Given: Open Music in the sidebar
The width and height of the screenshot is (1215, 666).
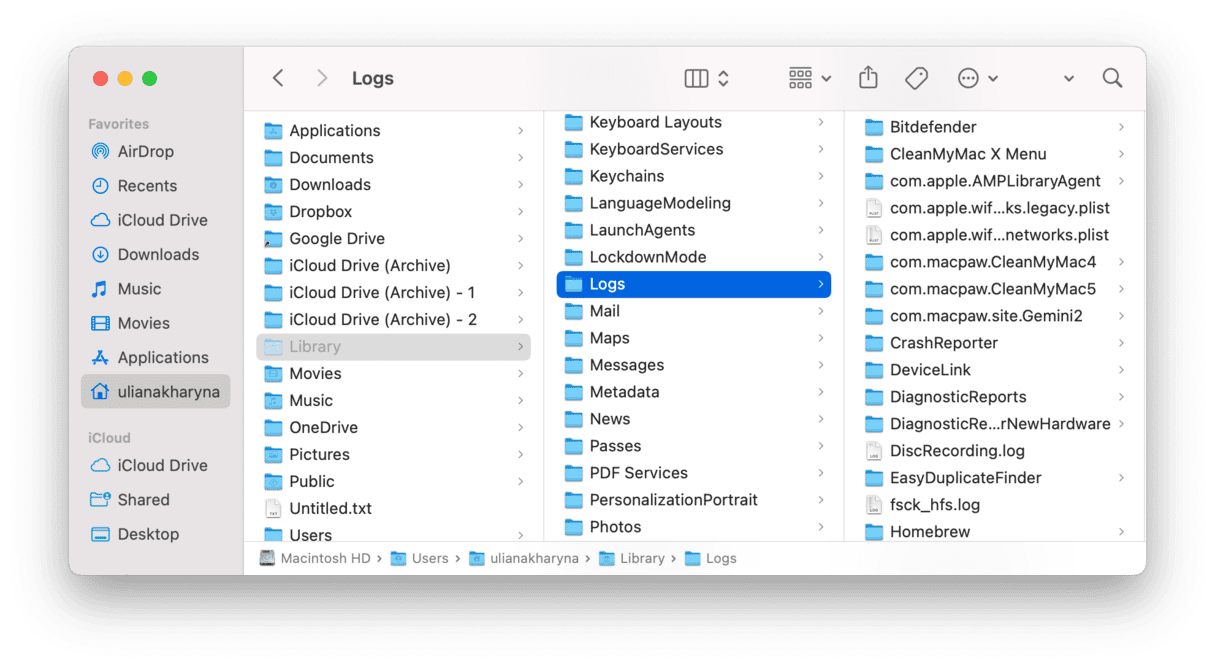Looking at the screenshot, I should (155, 289).
